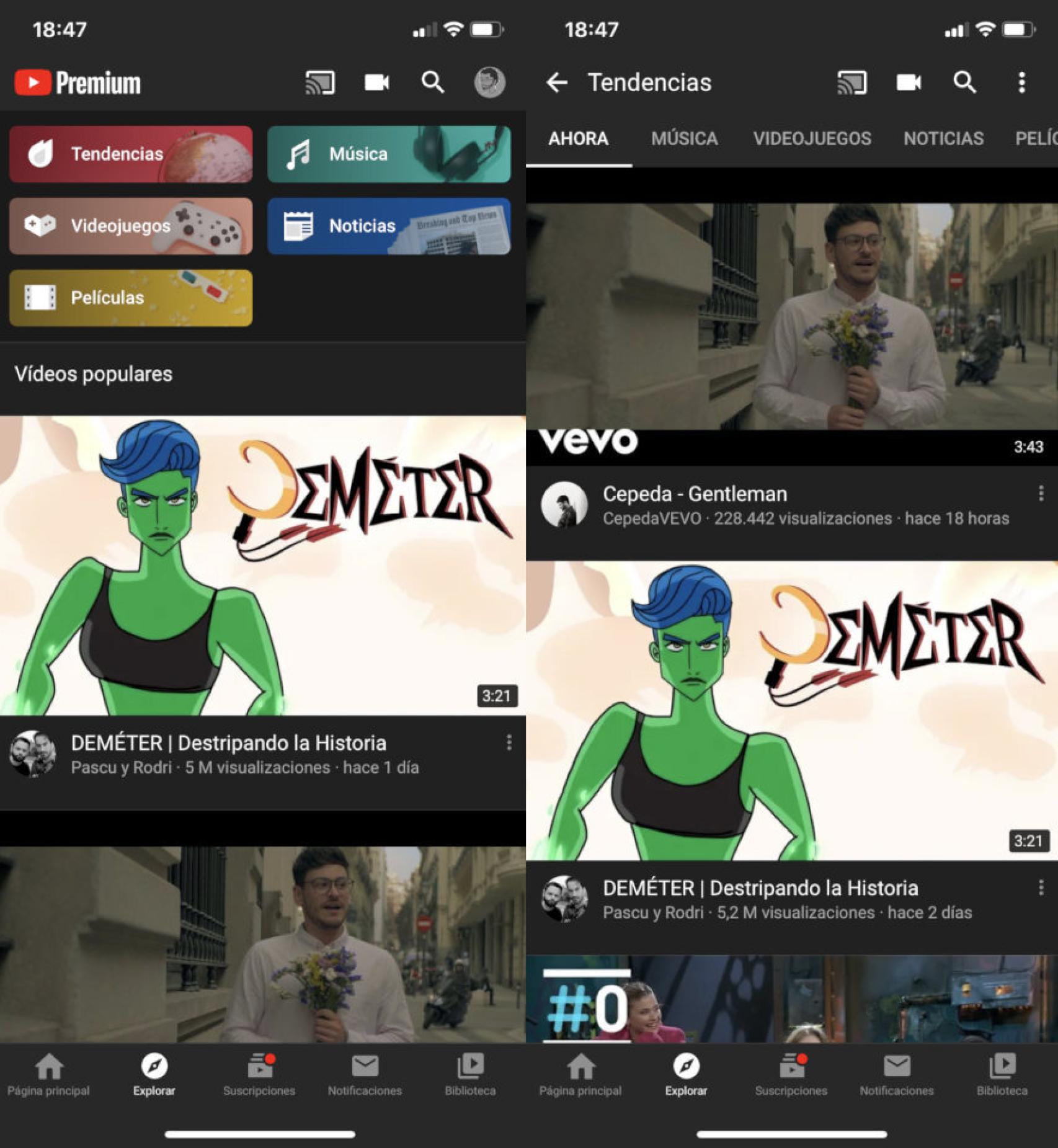1058x1148 pixels.
Task: Go back from the Tendencias screen
Action: pos(556,82)
